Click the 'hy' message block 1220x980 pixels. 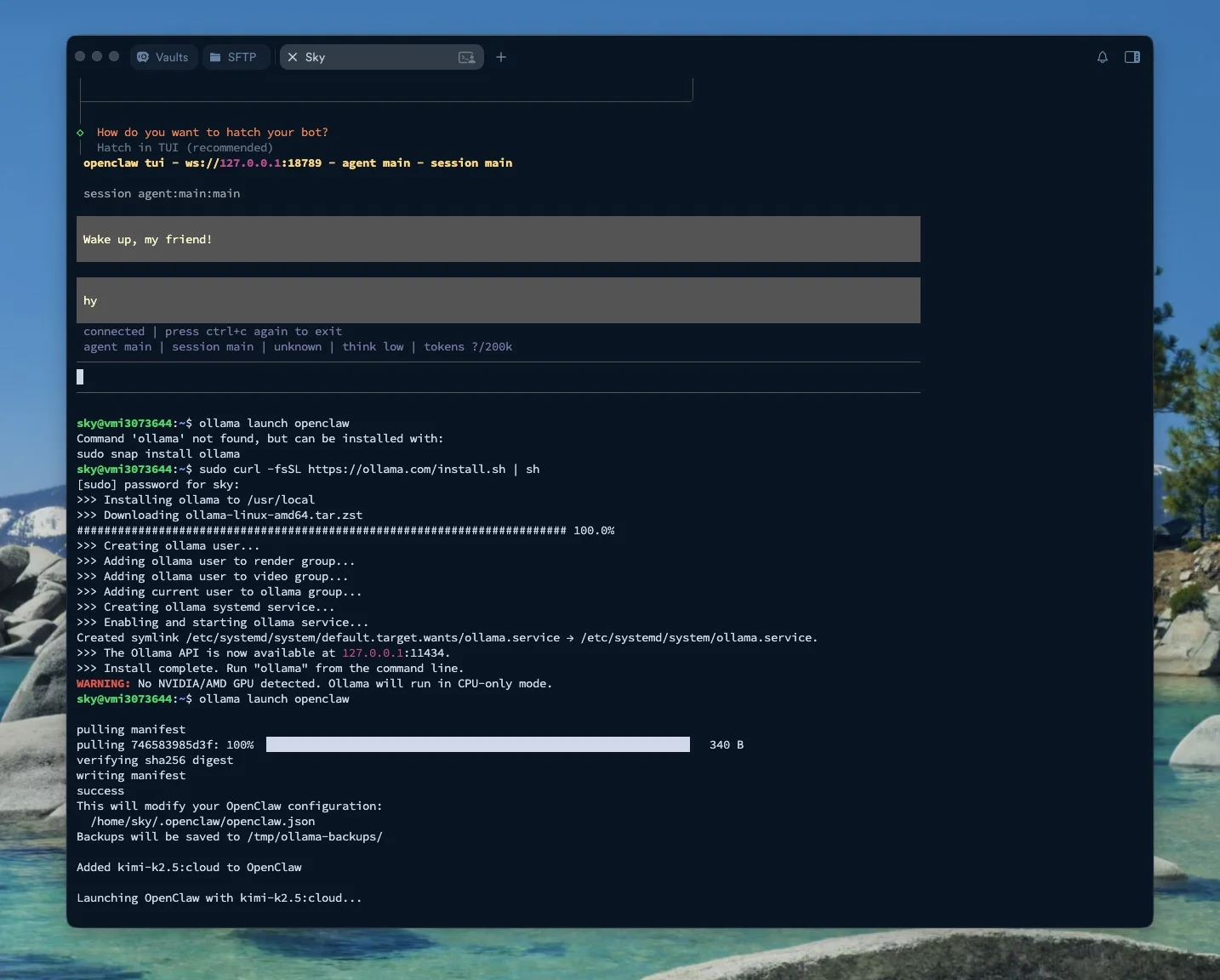pyautogui.click(x=499, y=300)
